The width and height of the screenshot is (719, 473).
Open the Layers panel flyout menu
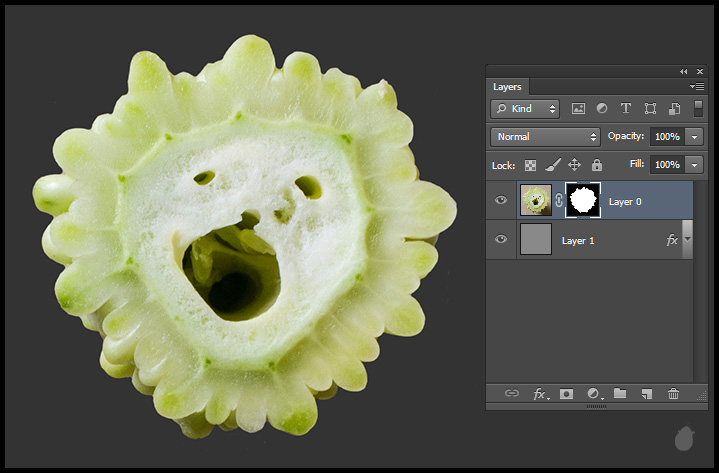[696, 87]
